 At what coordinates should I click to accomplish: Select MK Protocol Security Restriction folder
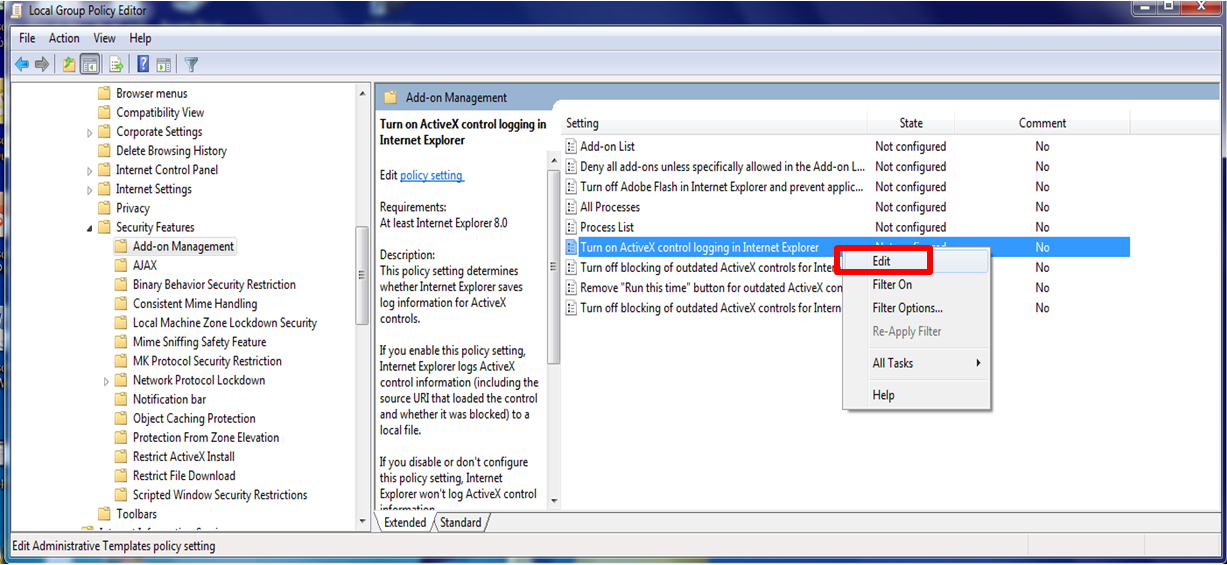[x=207, y=361]
